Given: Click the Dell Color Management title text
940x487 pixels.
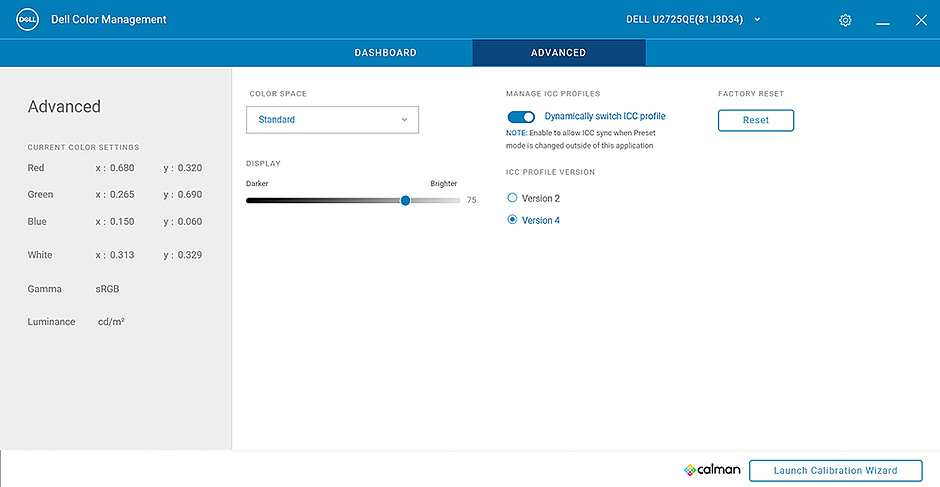Looking at the screenshot, I should (109, 20).
